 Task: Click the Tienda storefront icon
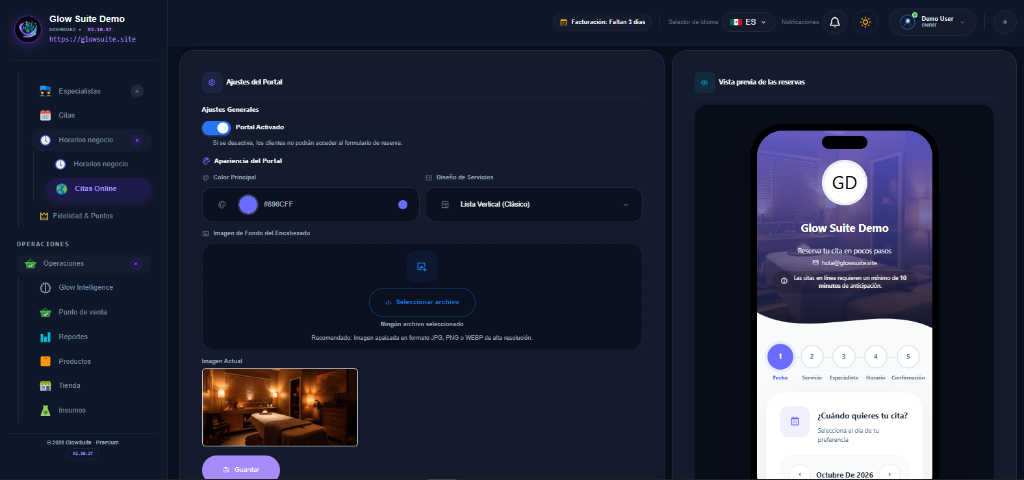click(45, 386)
